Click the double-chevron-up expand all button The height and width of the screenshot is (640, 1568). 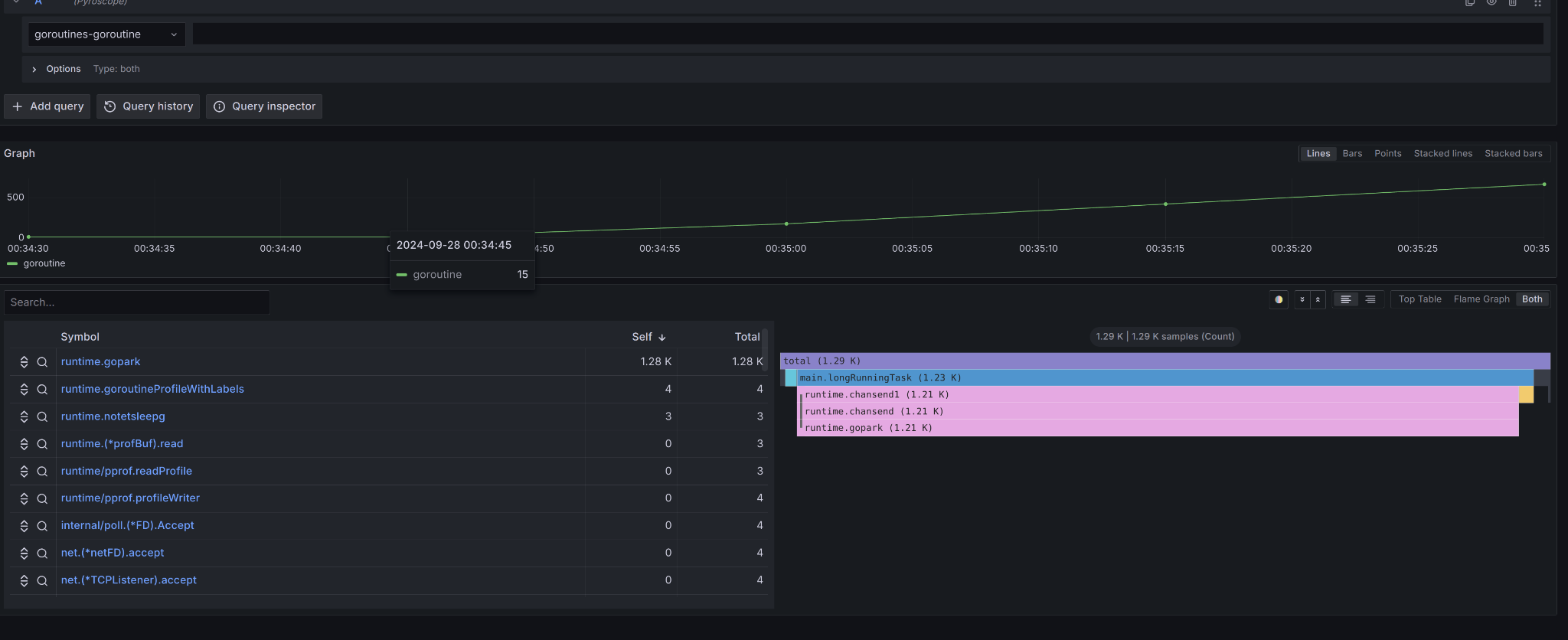(1318, 299)
